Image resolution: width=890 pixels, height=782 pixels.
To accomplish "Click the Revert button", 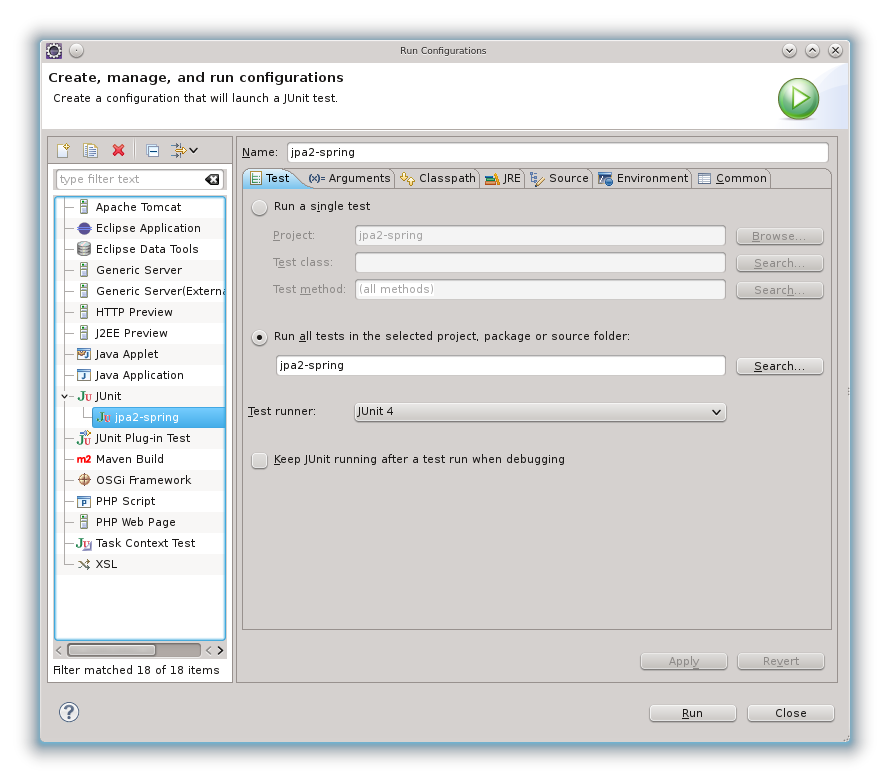I will click(x=780, y=662).
